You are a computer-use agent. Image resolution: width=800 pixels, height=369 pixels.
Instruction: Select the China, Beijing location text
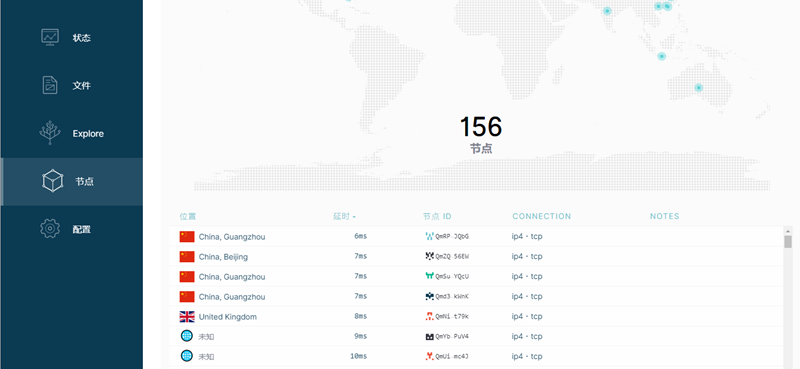[223, 257]
